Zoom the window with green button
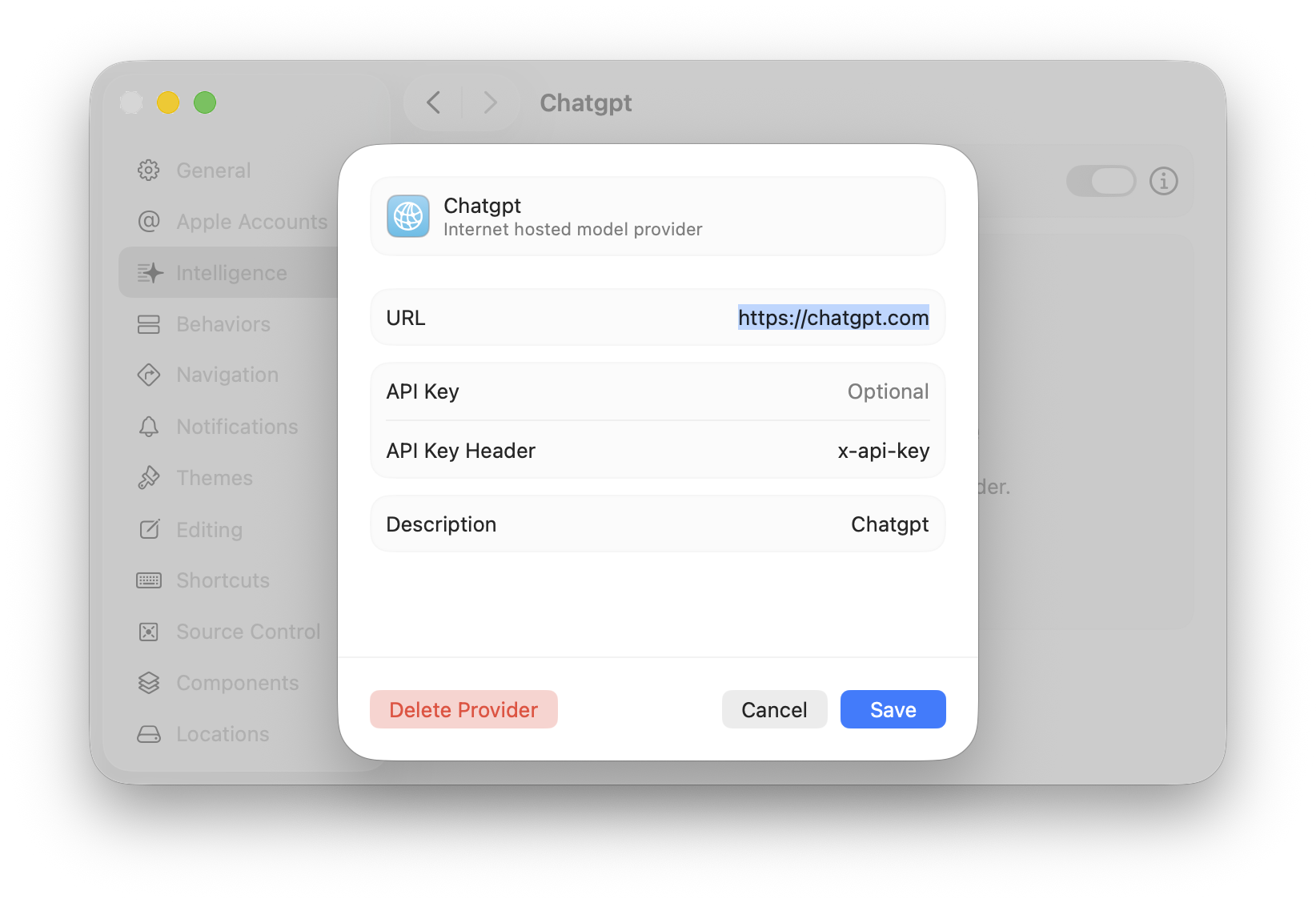The width and height of the screenshot is (1316, 903). (205, 102)
